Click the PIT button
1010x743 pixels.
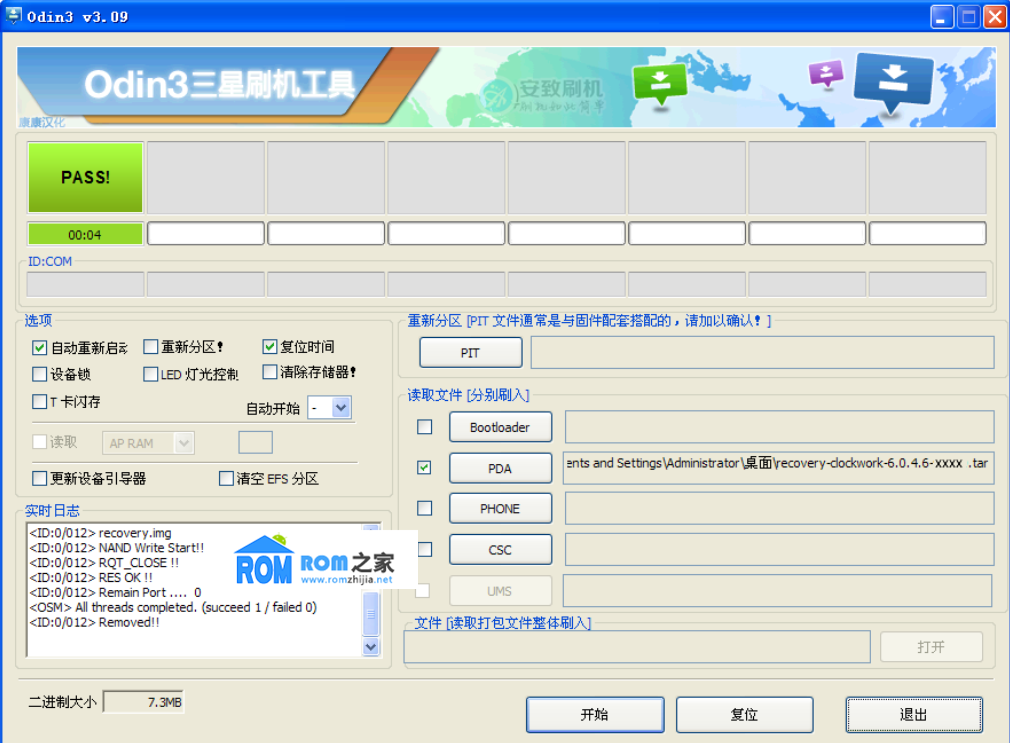[x=470, y=352]
